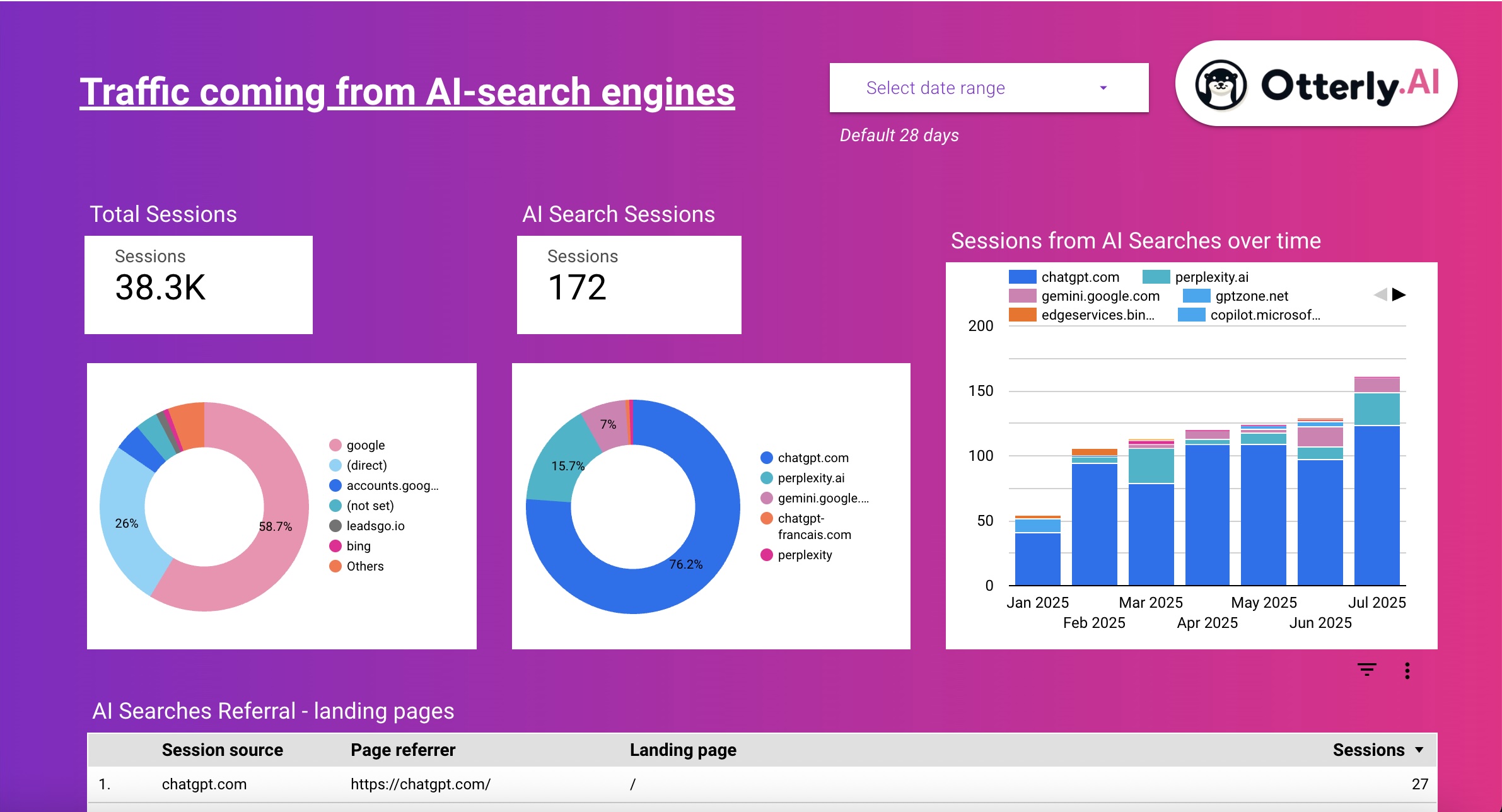
Task: Click the https://chatgpt.com/ referrer cell
Action: [x=421, y=784]
